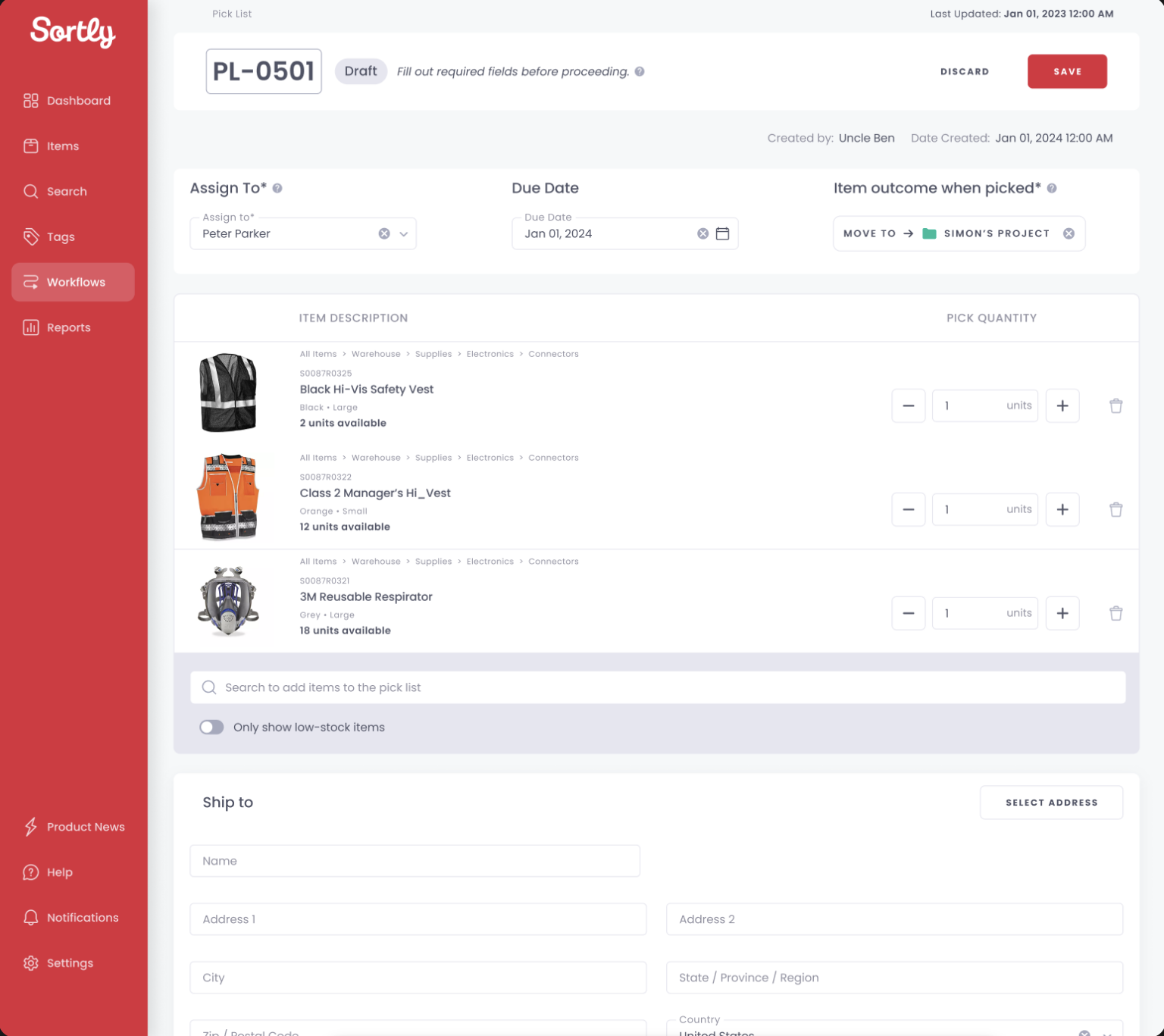Delete the Black Hi-Vis Safety Vest row
Viewport: 1164px width, 1036px height.
1115,405
